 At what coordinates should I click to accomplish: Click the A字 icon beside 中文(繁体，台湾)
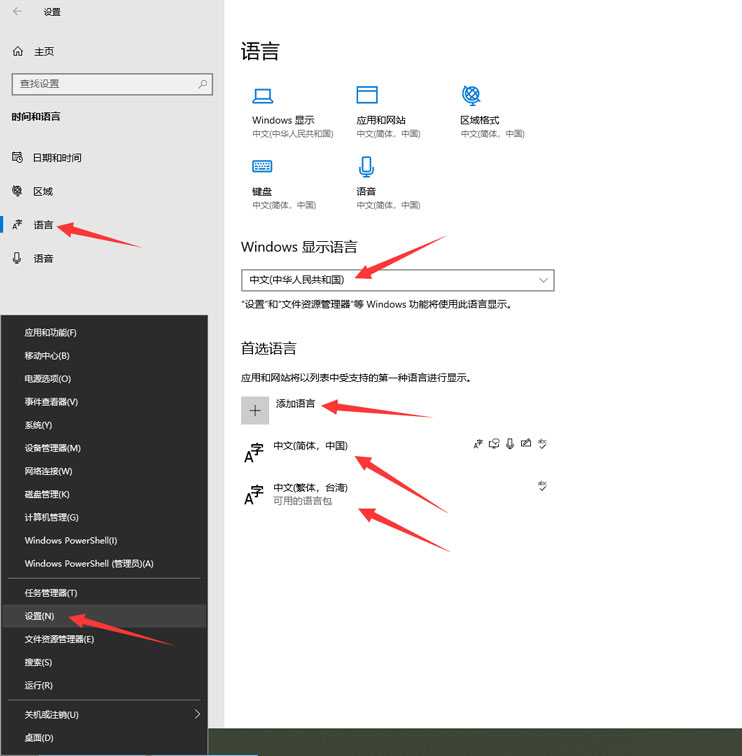point(254,495)
